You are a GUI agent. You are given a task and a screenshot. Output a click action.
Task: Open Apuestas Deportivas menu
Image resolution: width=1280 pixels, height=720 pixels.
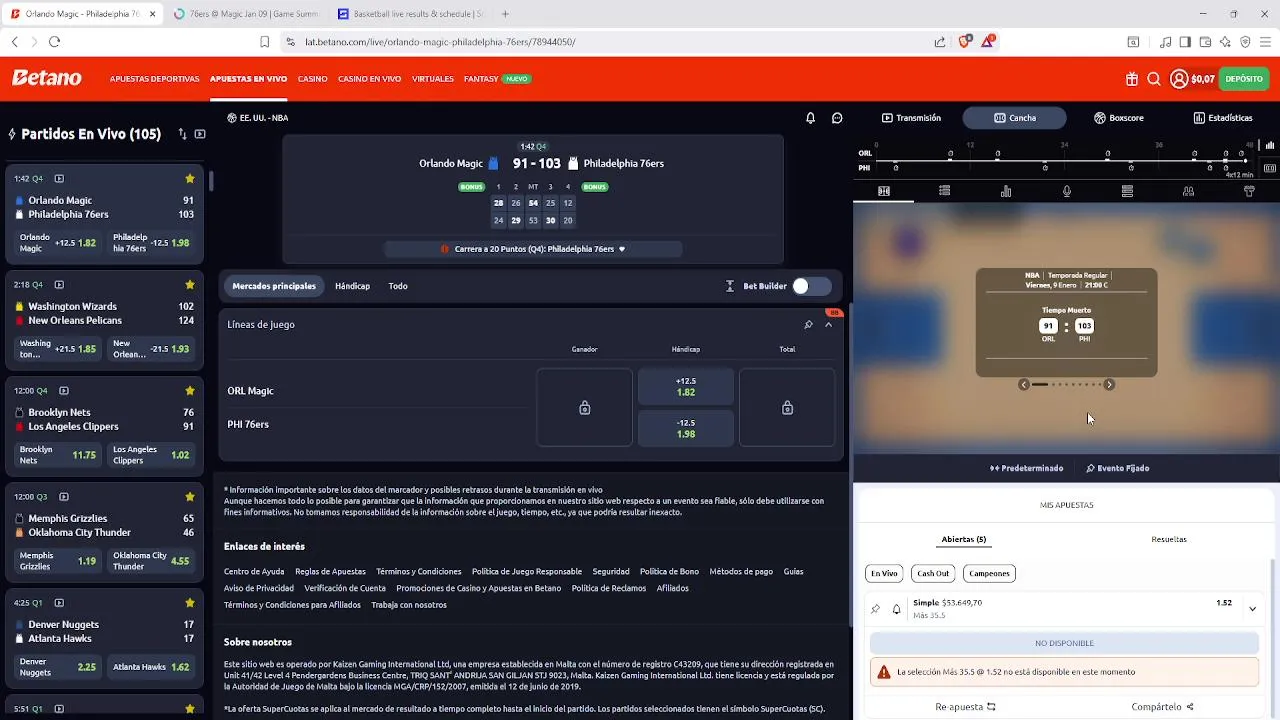pos(154,79)
